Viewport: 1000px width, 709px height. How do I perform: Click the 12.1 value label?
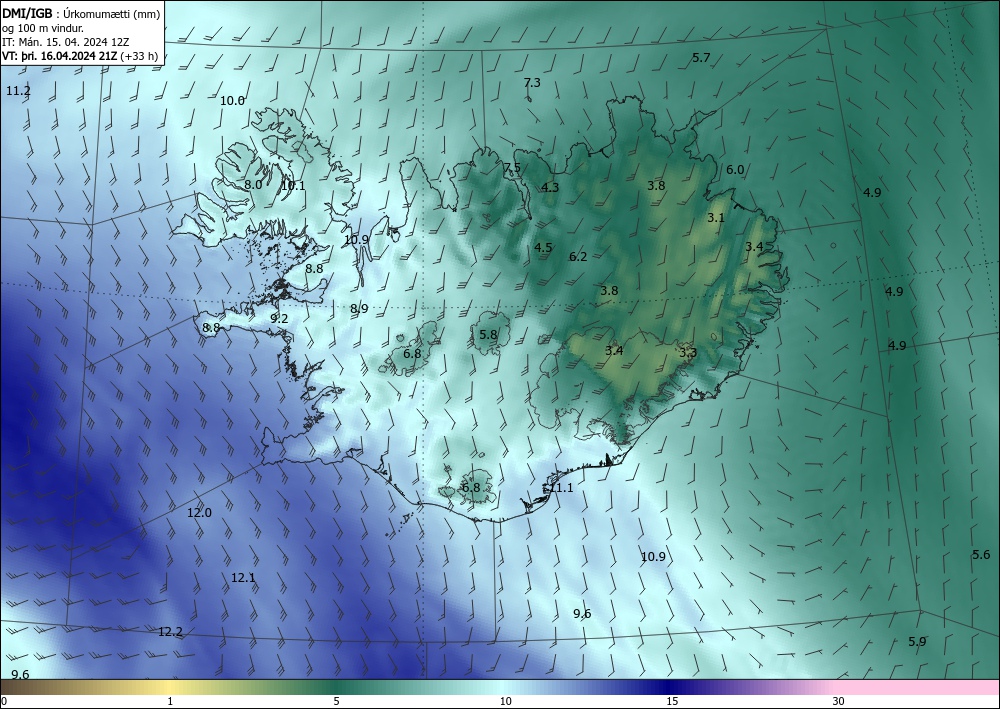[243, 578]
